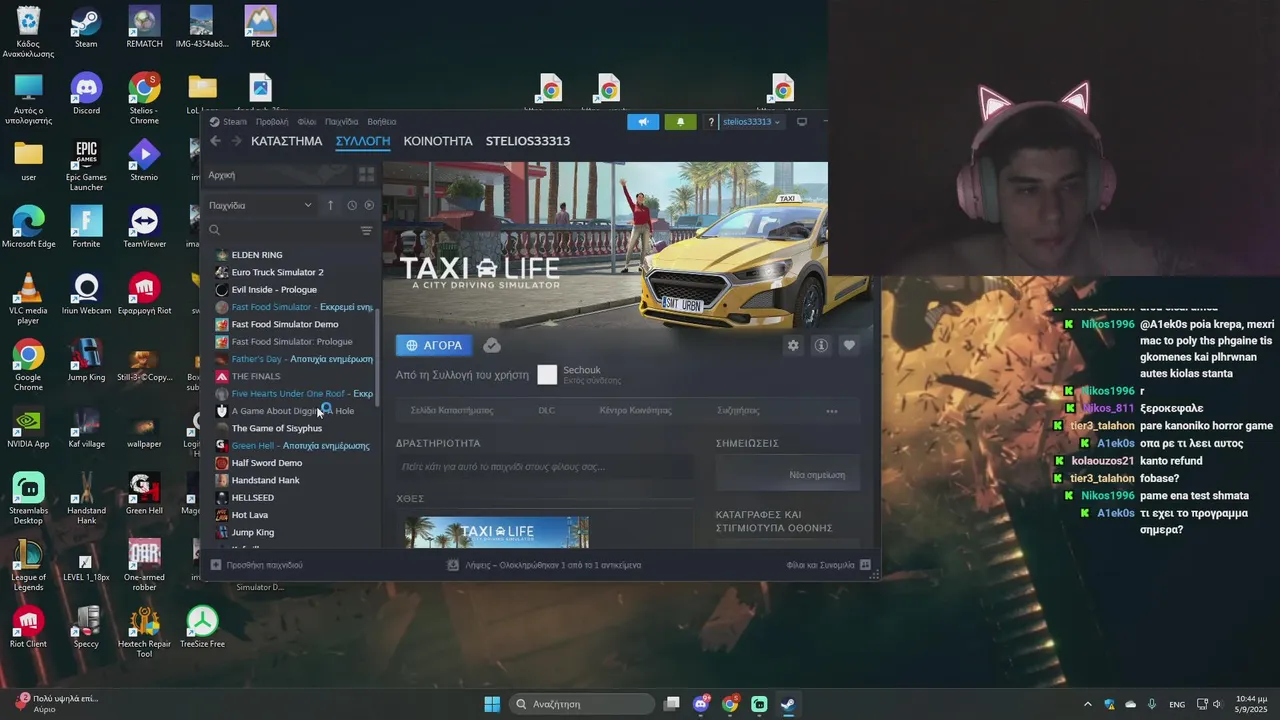Viewport: 1280px width, 720px height.
Task: Open Σελίδα Καταστήματος link for Taxi Life
Action: pyautogui.click(x=452, y=411)
